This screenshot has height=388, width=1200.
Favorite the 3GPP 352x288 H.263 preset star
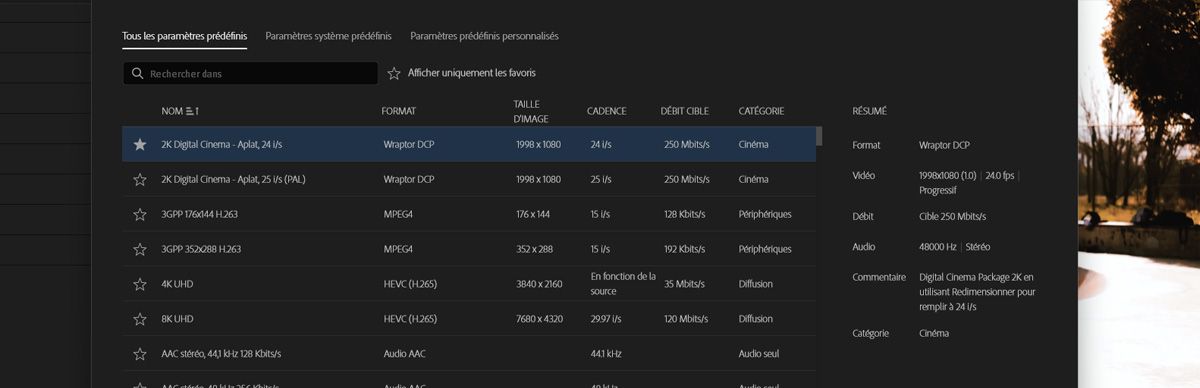pyautogui.click(x=140, y=249)
